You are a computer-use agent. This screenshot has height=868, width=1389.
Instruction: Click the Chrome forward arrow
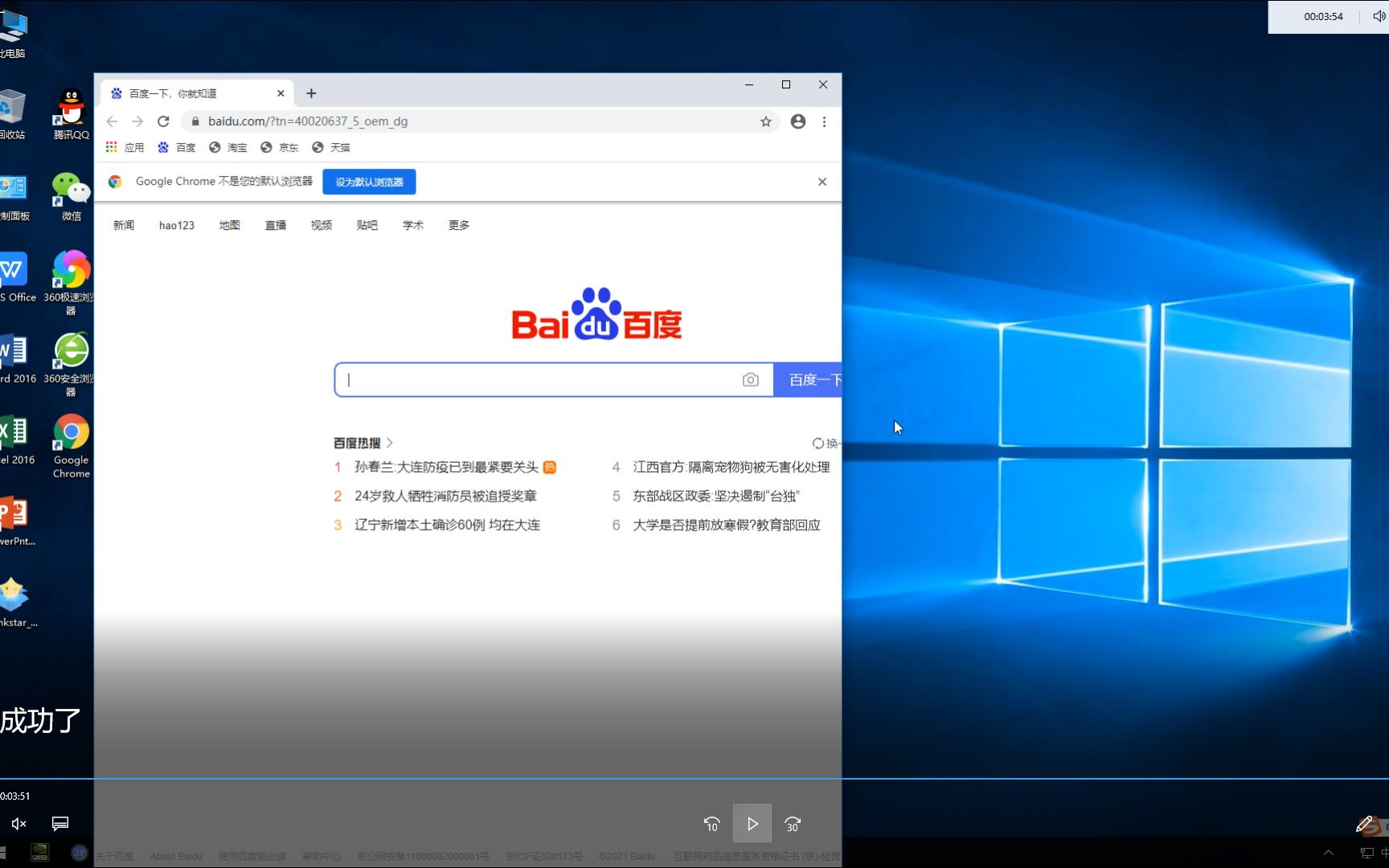pos(137,121)
